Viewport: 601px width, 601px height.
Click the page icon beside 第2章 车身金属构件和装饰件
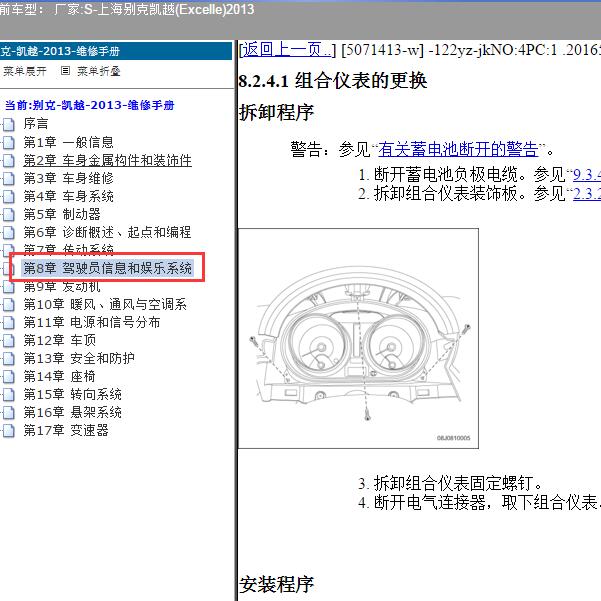point(8,161)
